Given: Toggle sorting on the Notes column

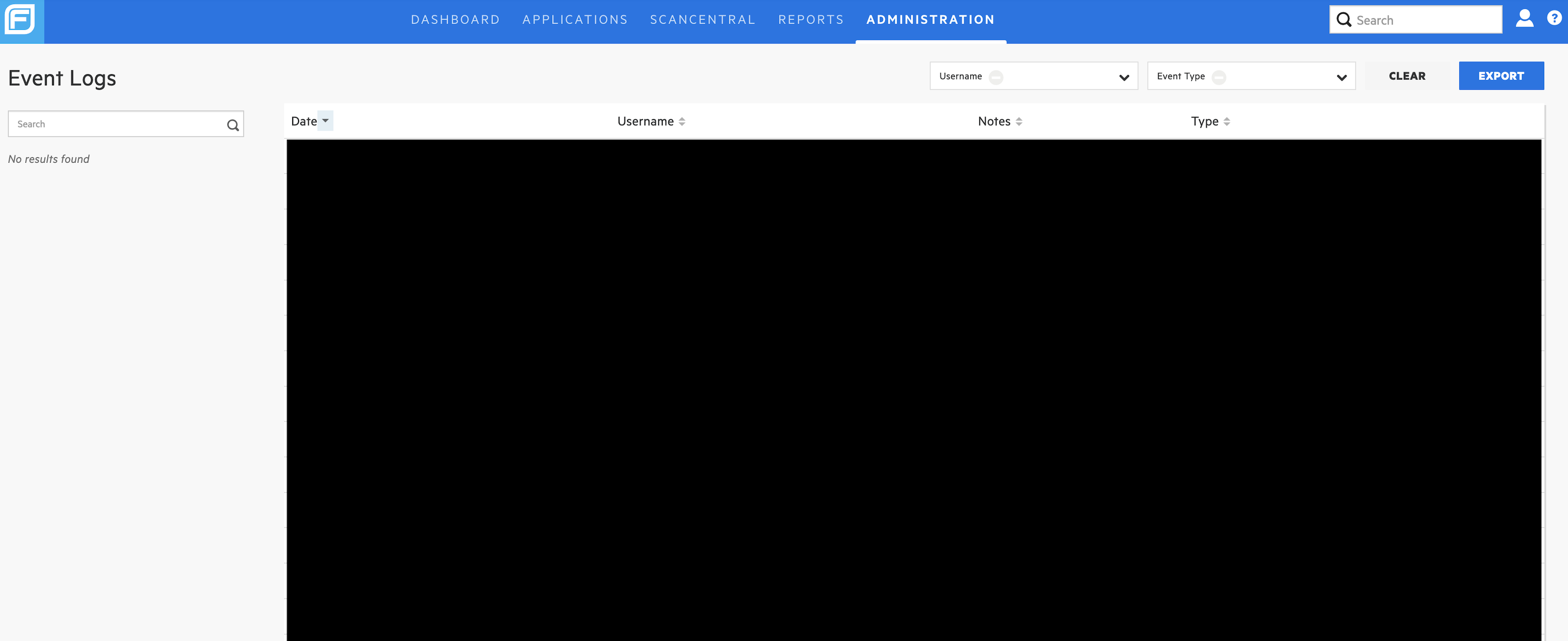Looking at the screenshot, I should click(x=1018, y=122).
